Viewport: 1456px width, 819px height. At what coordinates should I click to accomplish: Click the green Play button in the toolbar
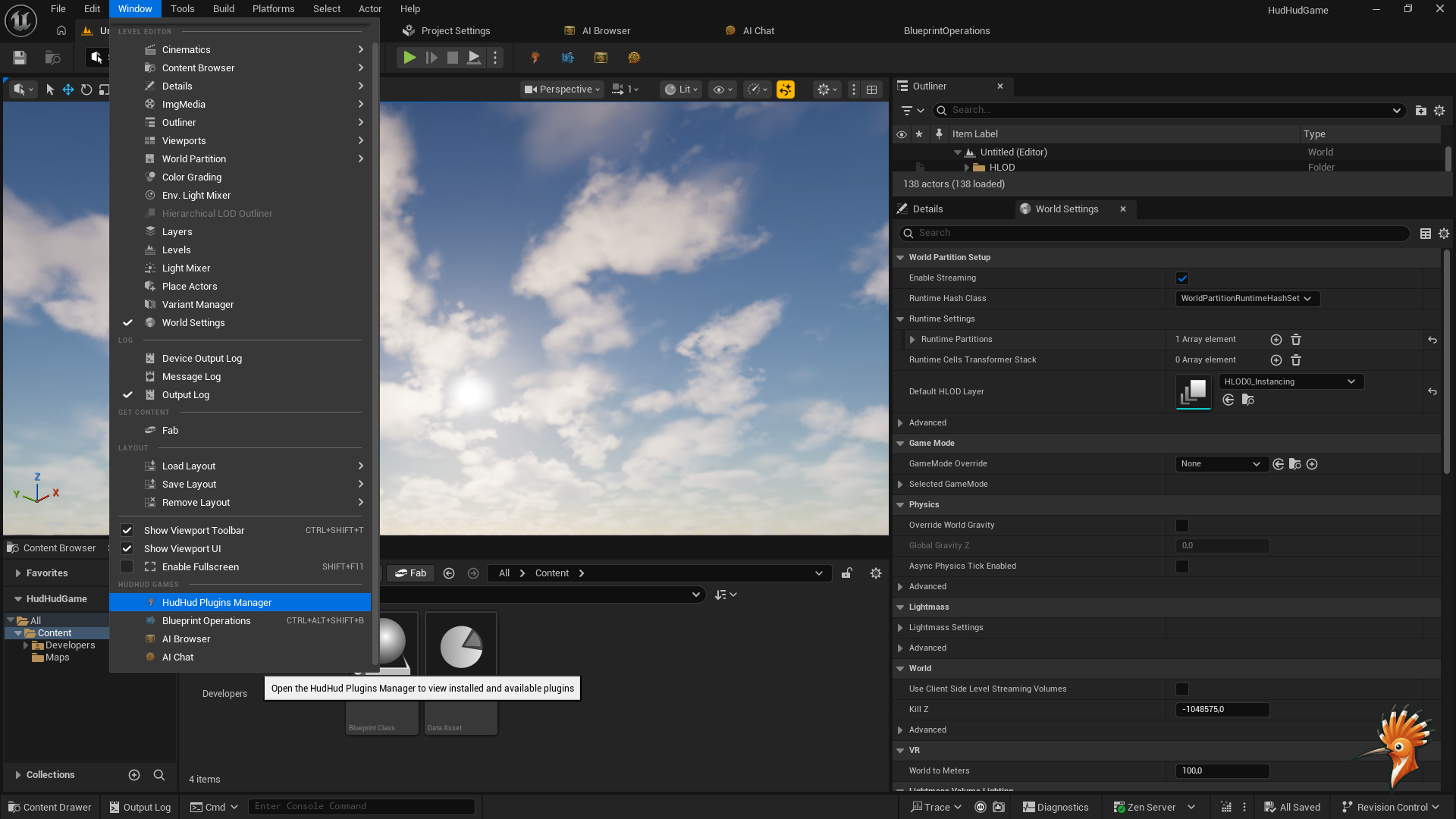tap(409, 58)
